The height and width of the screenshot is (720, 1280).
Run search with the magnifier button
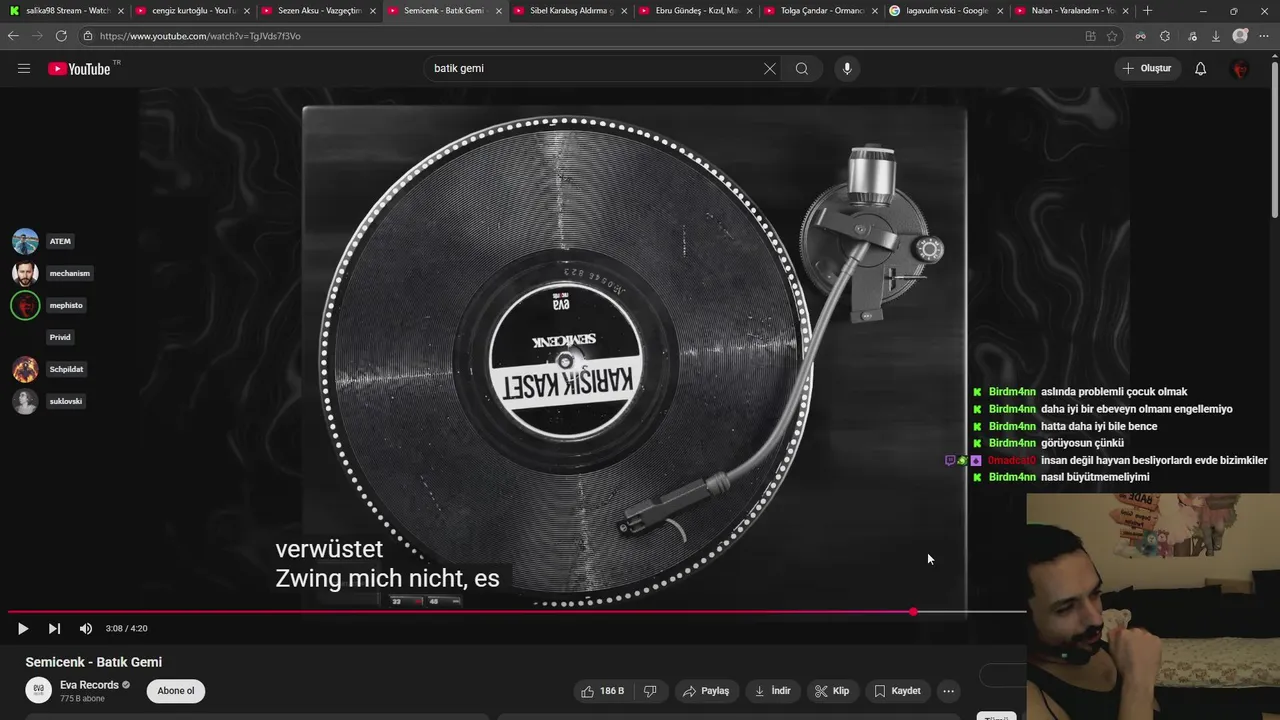pyautogui.click(x=802, y=69)
